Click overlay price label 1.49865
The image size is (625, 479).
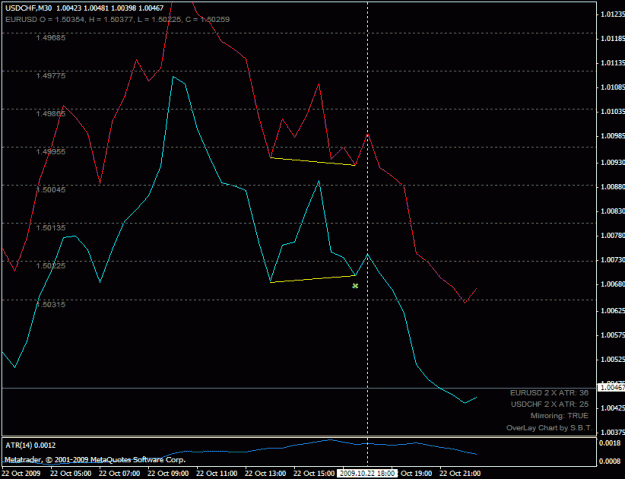pyautogui.click(x=51, y=114)
